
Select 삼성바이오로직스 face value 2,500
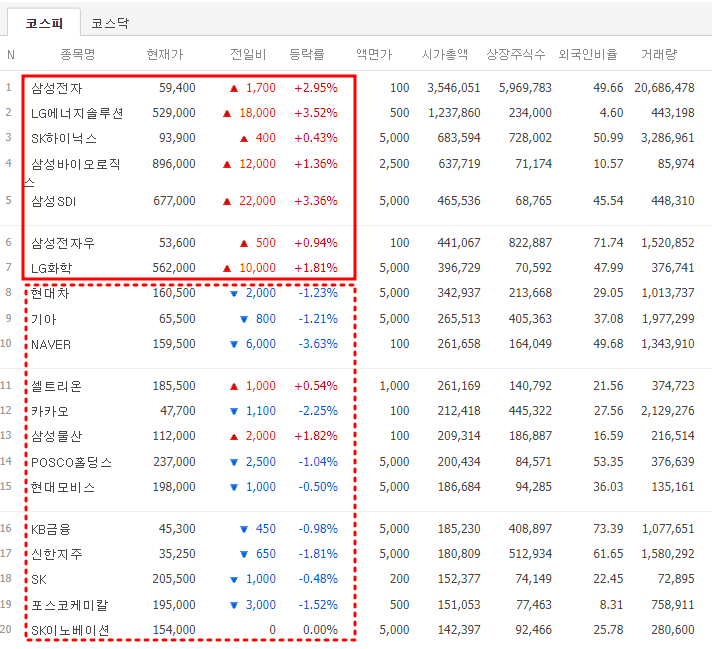click(x=394, y=163)
